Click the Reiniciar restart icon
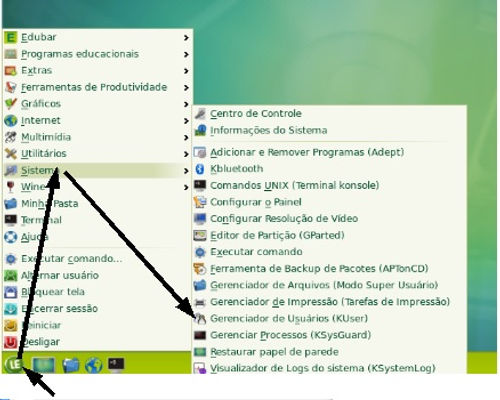Screen dimensions: 500x400 coord(11,326)
